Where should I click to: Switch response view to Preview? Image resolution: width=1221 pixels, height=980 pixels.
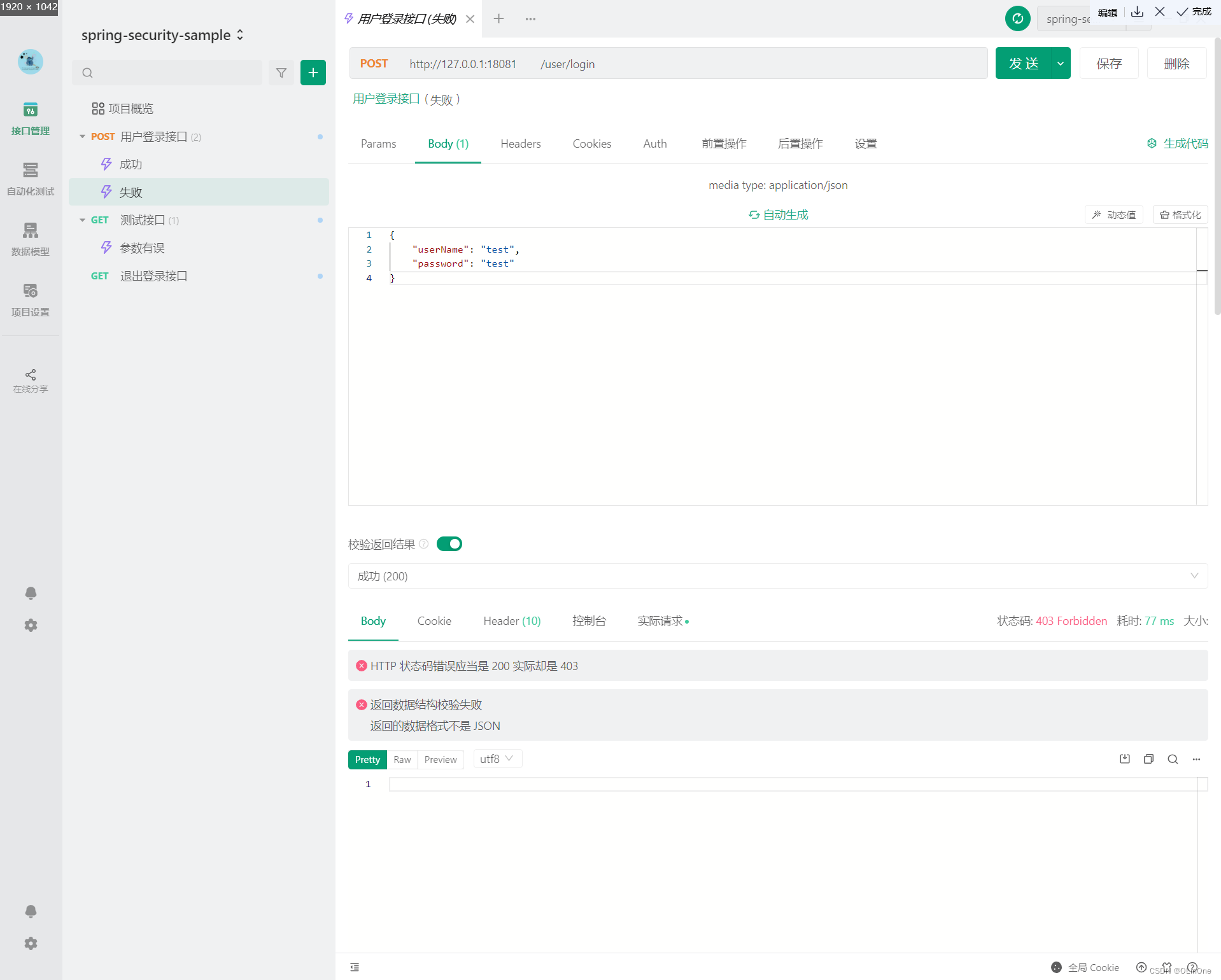coord(441,759)
